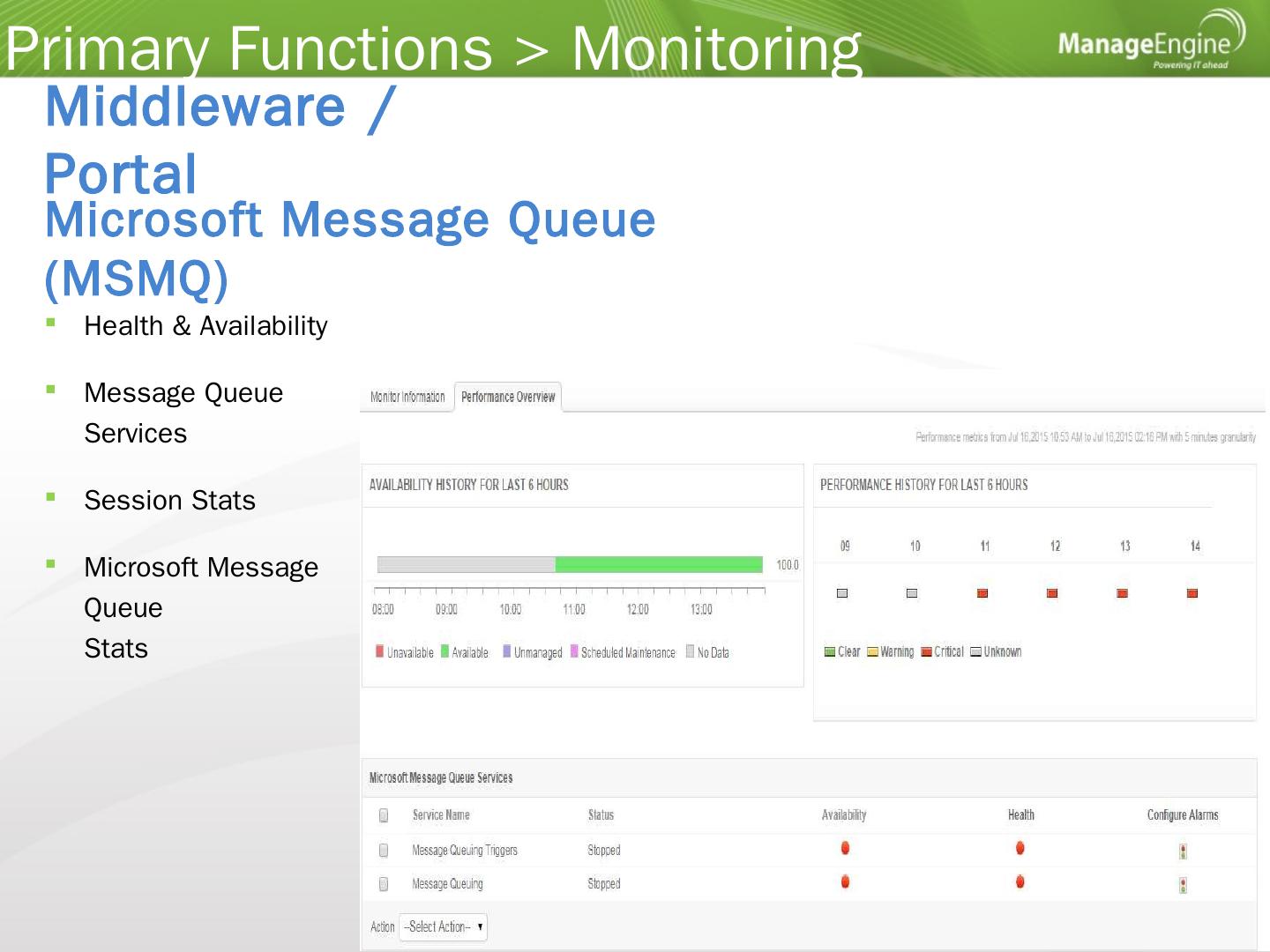Click the green Available legend swatch

(x=445, y=651)
